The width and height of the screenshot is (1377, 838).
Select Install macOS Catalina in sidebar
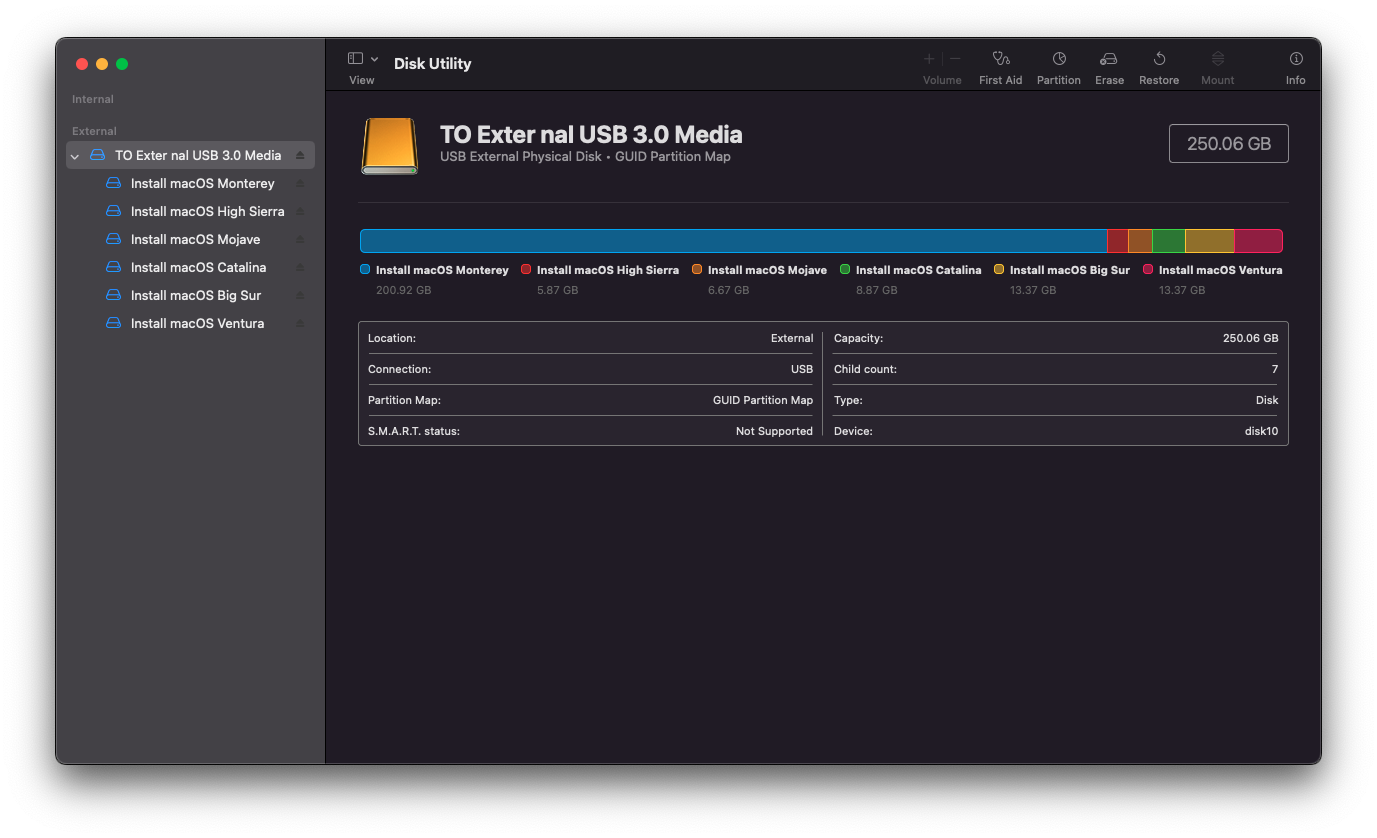point(190,267)
